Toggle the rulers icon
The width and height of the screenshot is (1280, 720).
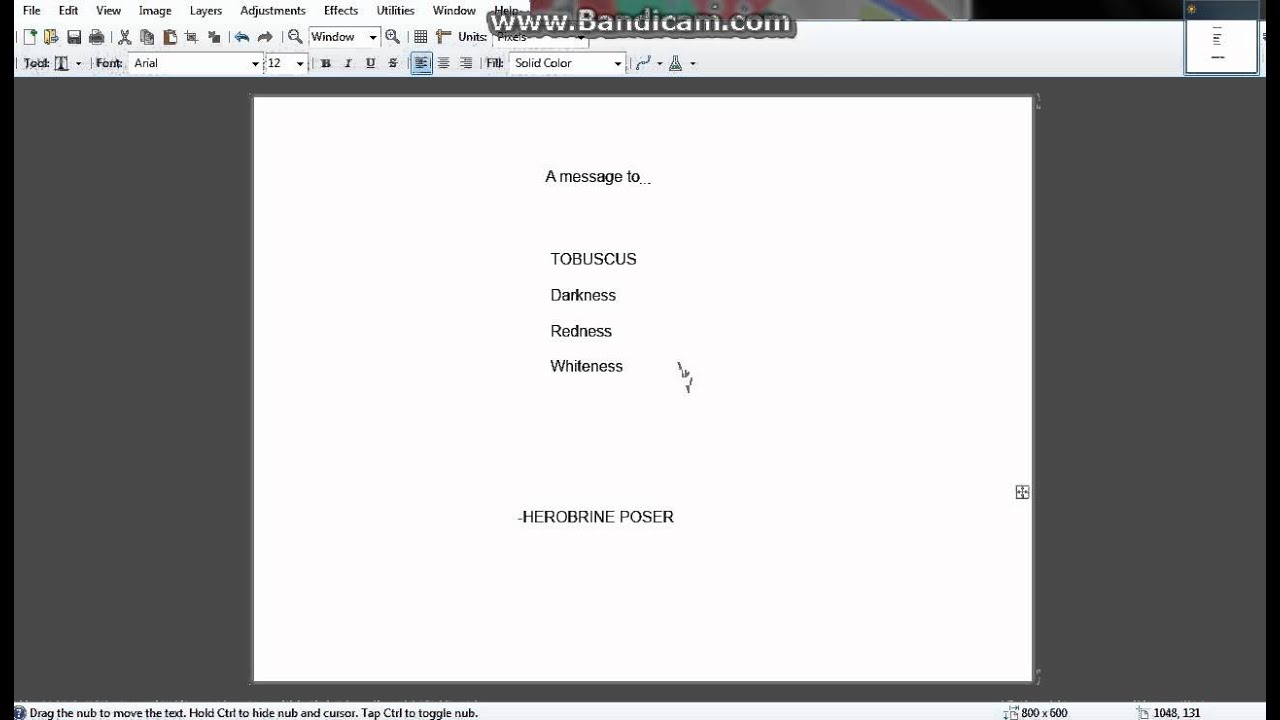(443, 37)
